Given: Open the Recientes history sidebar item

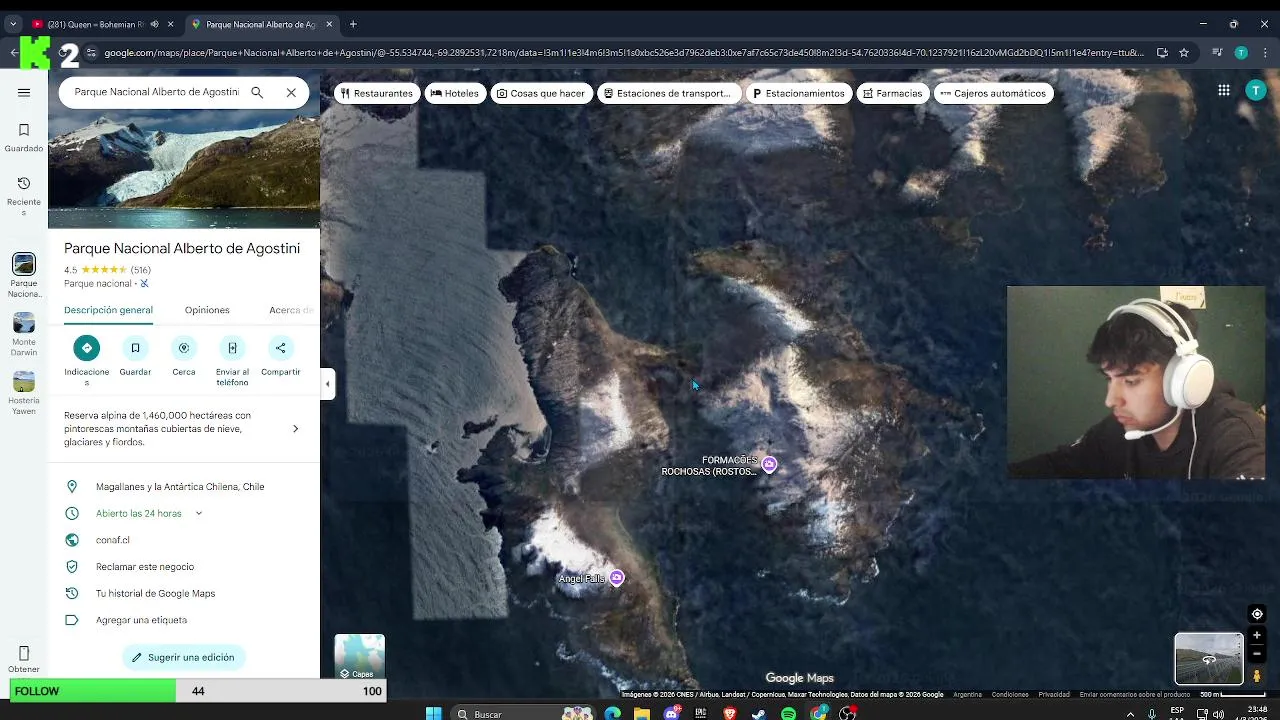Looking at the screenshot, I should [24, 194].
